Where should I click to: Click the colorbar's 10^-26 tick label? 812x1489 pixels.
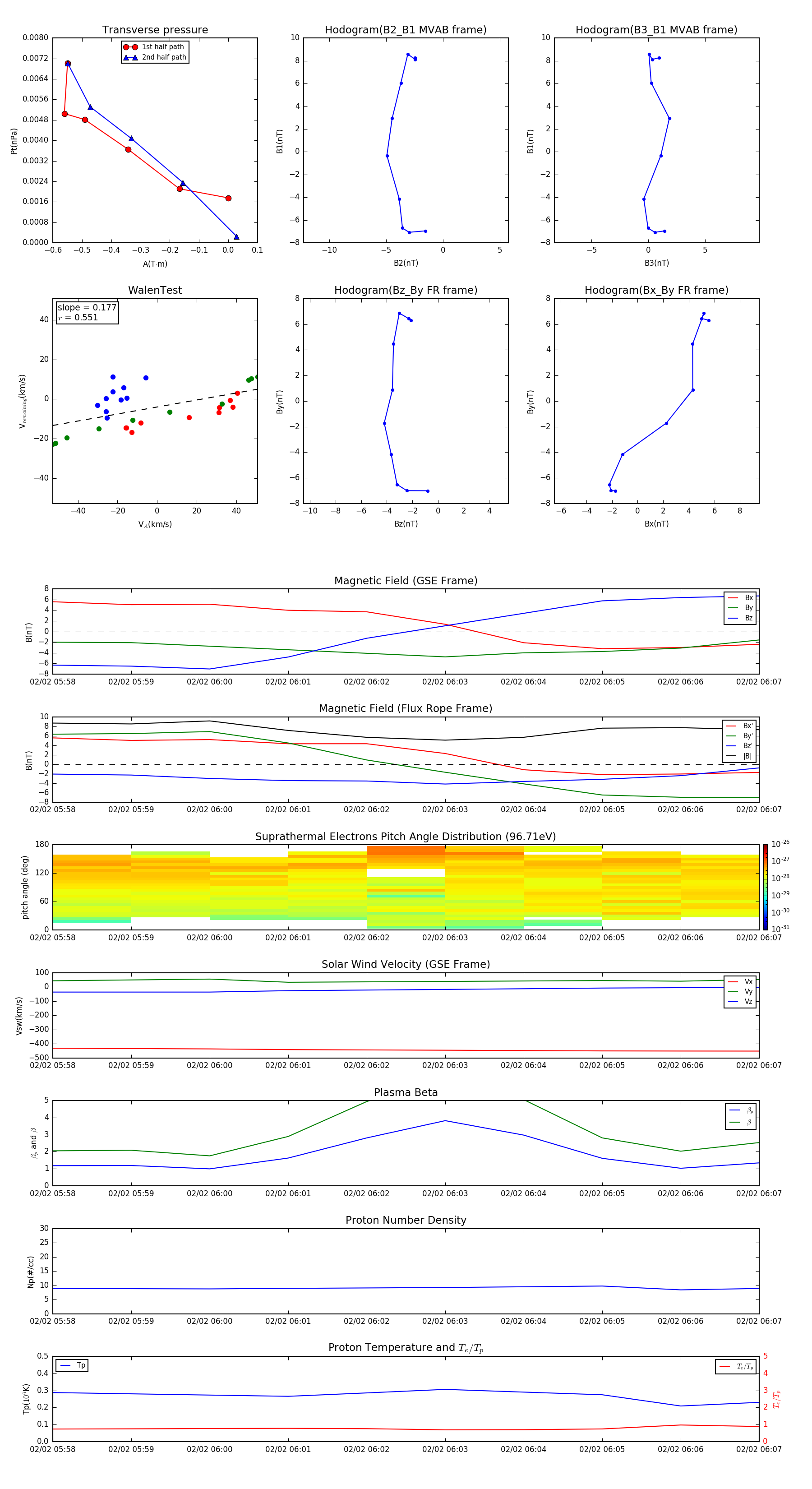coord(780,844)
